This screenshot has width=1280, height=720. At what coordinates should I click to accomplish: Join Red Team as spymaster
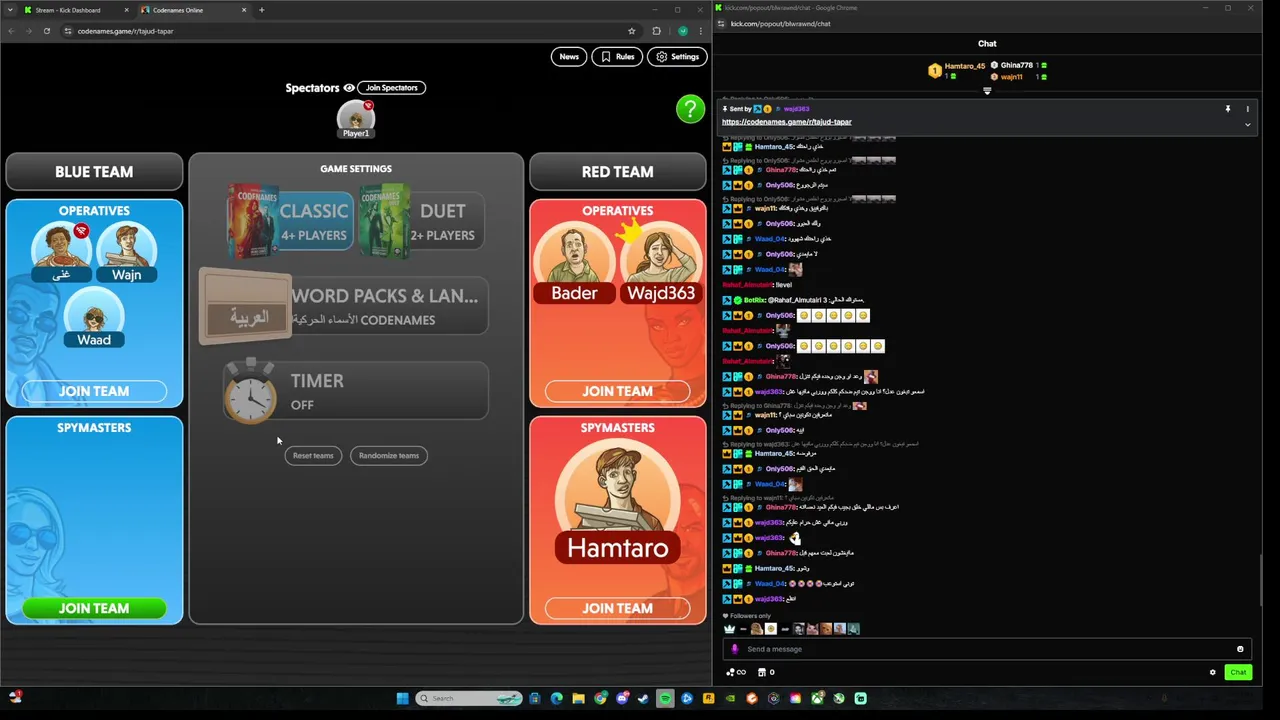[x=617, y=608]
